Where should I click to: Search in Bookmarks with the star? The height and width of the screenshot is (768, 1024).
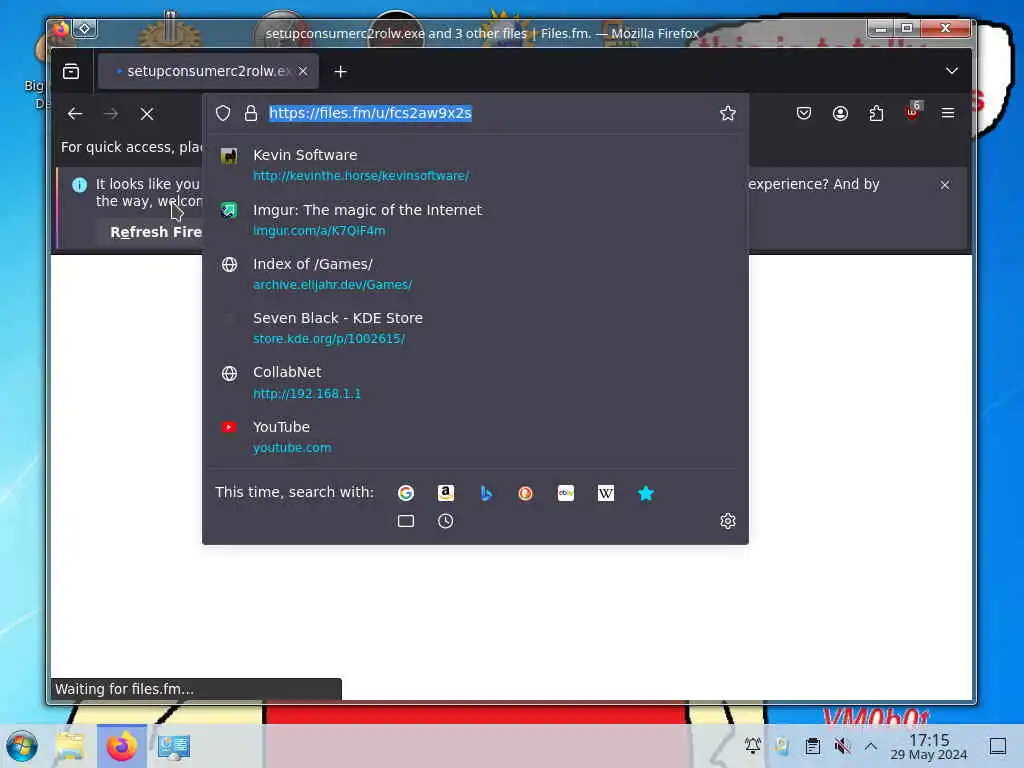[645, 493]
